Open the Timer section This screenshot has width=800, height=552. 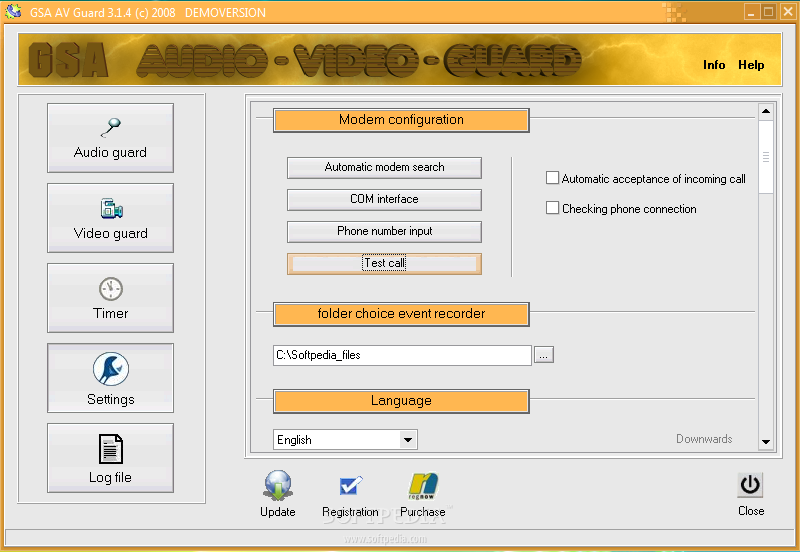tap(110, 298)
